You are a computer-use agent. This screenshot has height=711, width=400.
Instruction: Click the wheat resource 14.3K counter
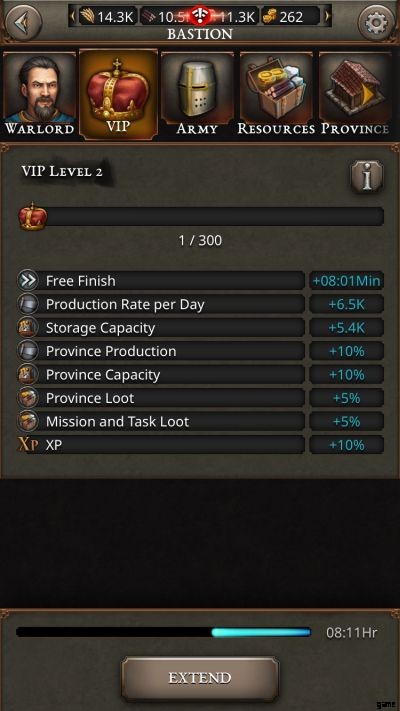[107, 17]
